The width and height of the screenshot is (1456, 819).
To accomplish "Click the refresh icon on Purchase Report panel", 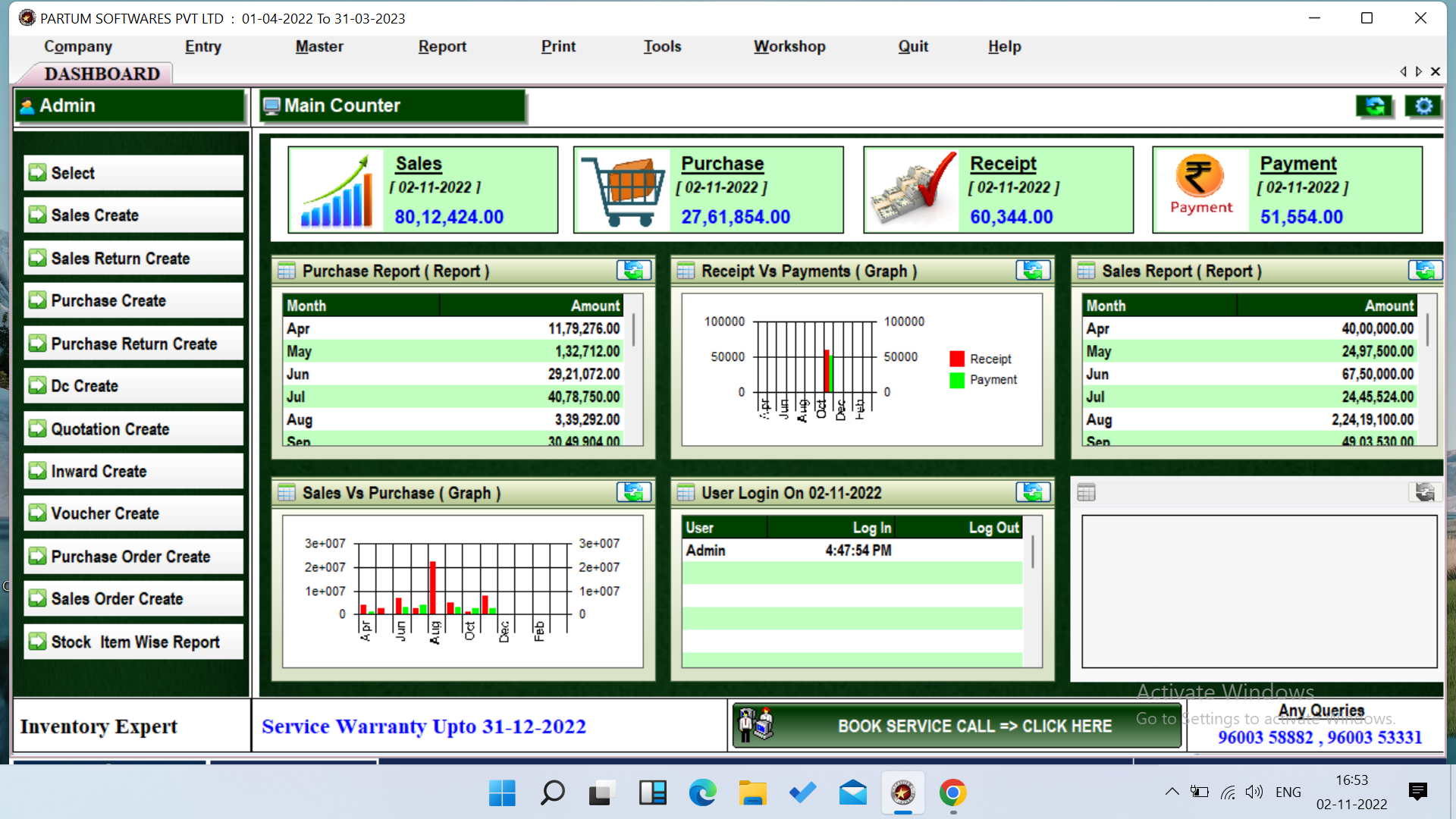I will point(635,270).
